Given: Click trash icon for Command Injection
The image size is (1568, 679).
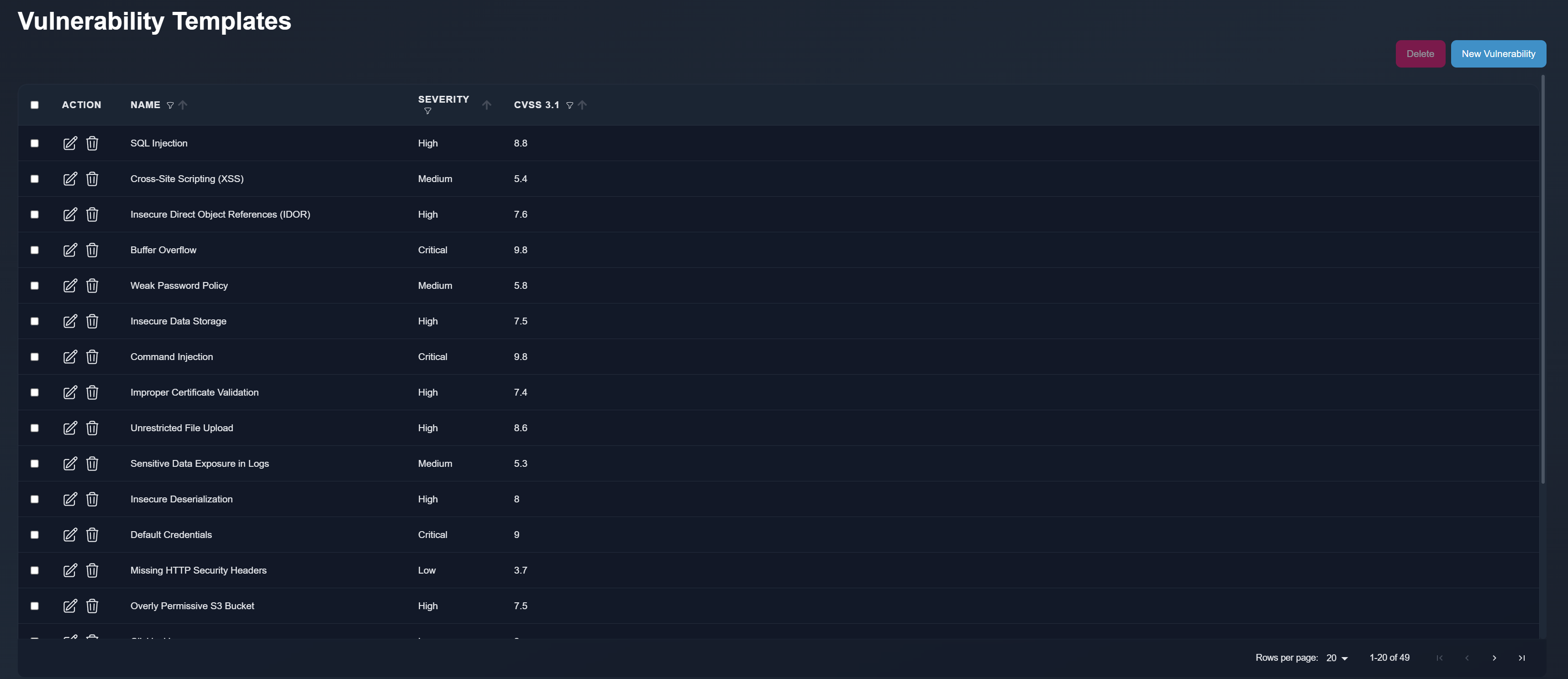Looking at the screenshot, I should [92, 356].
